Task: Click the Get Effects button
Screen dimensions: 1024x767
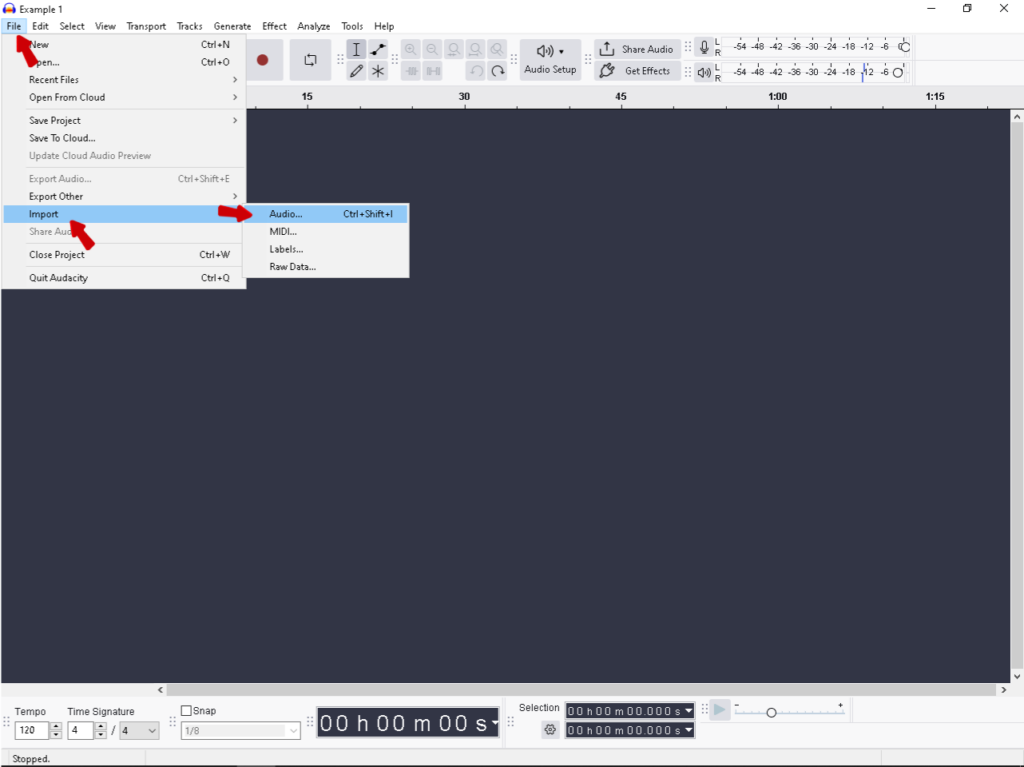Action: point(637,71)
